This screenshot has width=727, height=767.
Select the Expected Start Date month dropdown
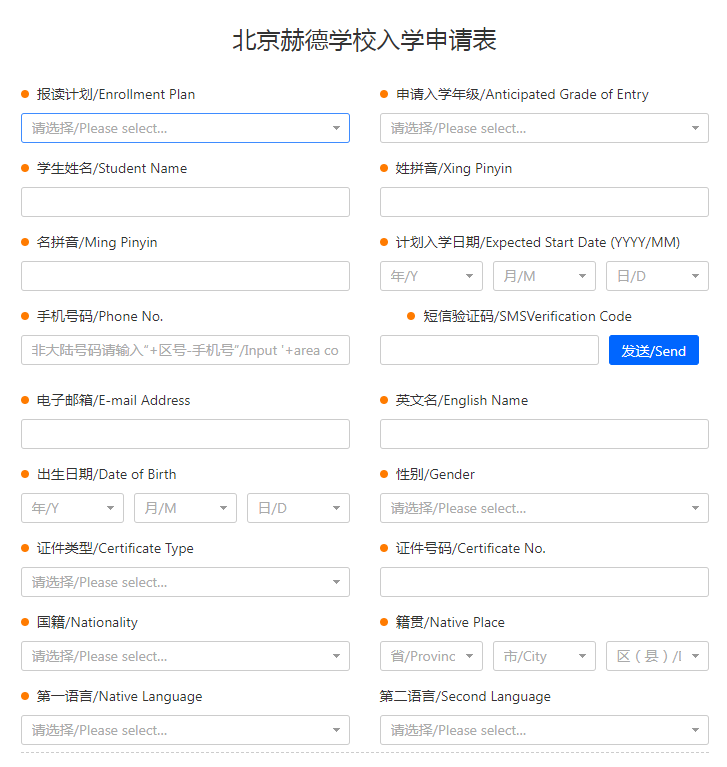click(x=544, y=276)
